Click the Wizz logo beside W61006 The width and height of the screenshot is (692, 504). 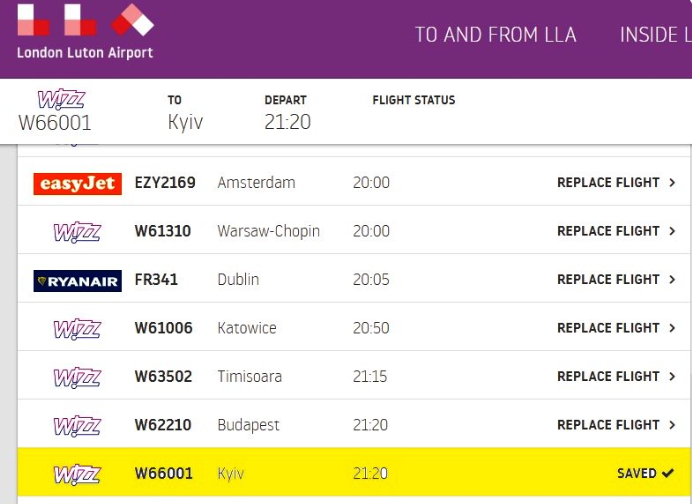tap(77, 329)
